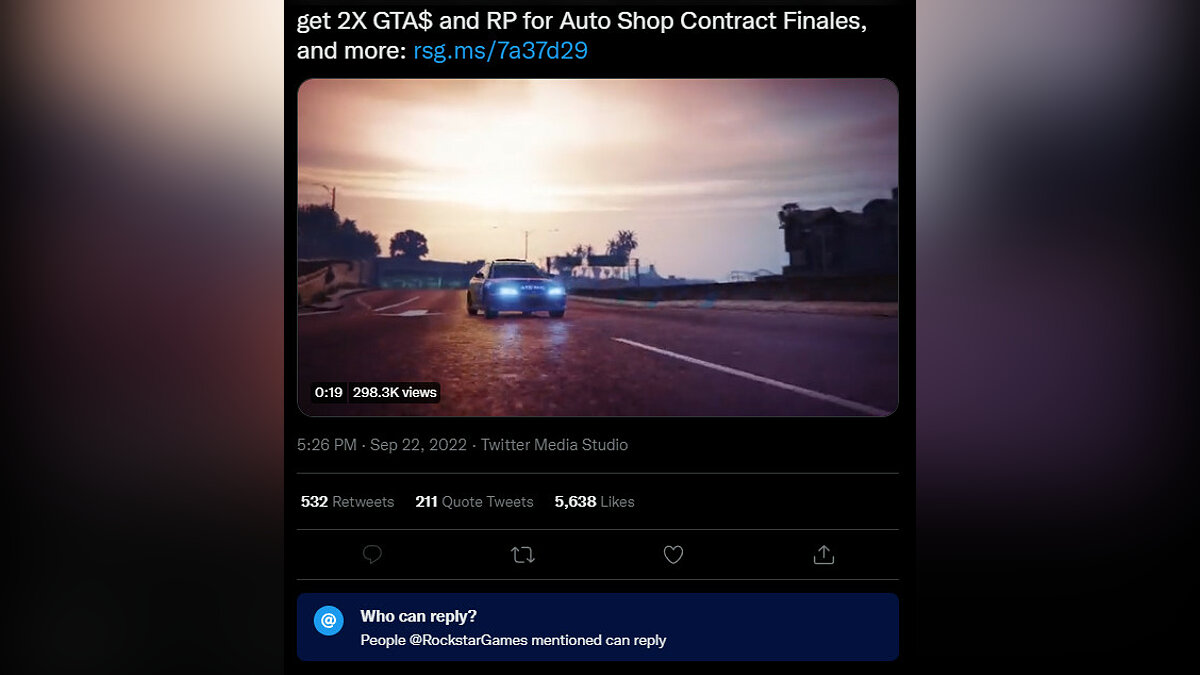Screen dimensions: 1200x675
Task: Play the GTA video in the tweet
Action: point(598,247)
